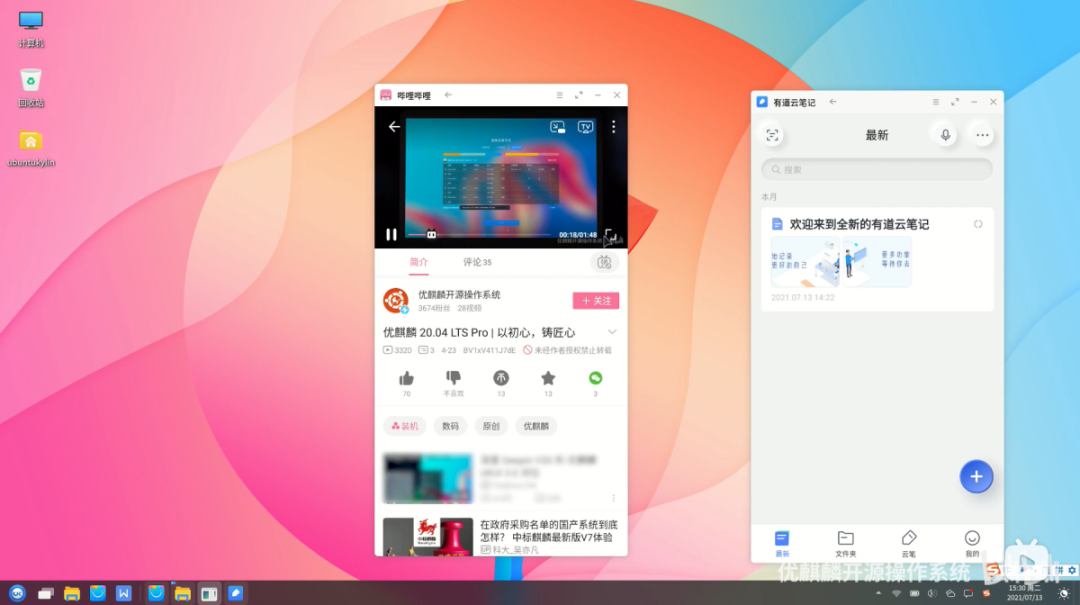1080x605 pixels.
Task: Click the video progress slider thumb
Action: click(x=431, y=235)
